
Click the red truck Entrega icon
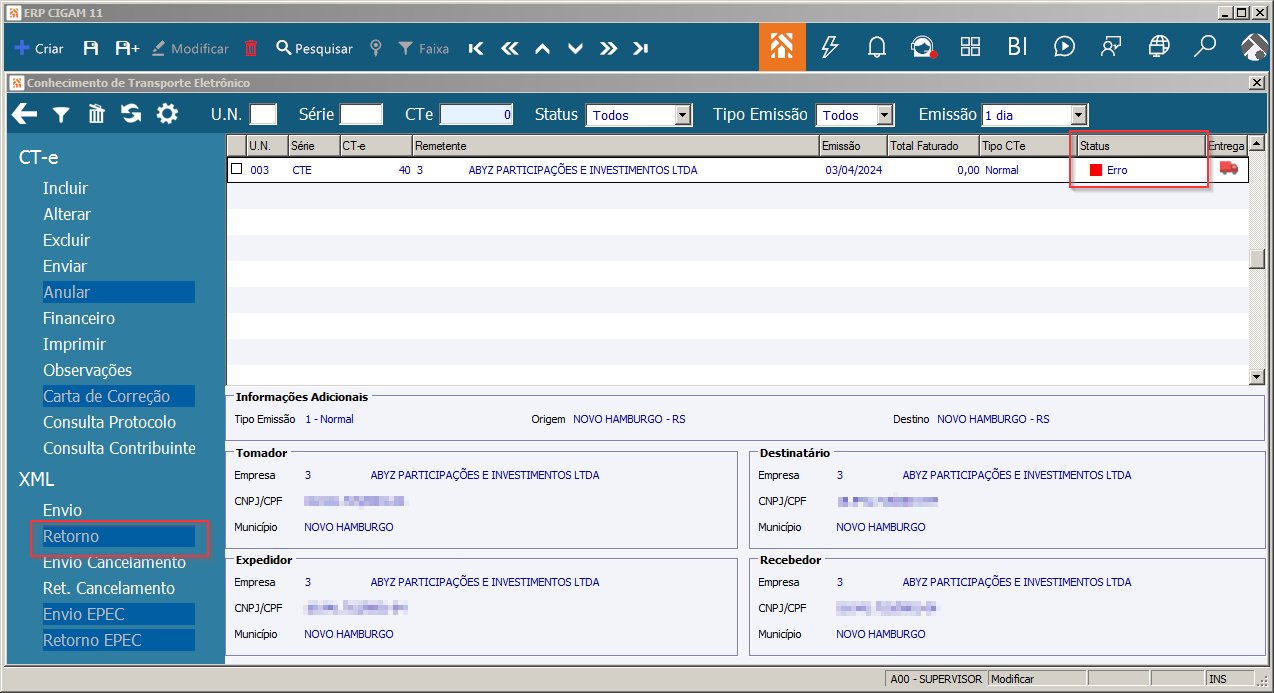[1229, 169]
